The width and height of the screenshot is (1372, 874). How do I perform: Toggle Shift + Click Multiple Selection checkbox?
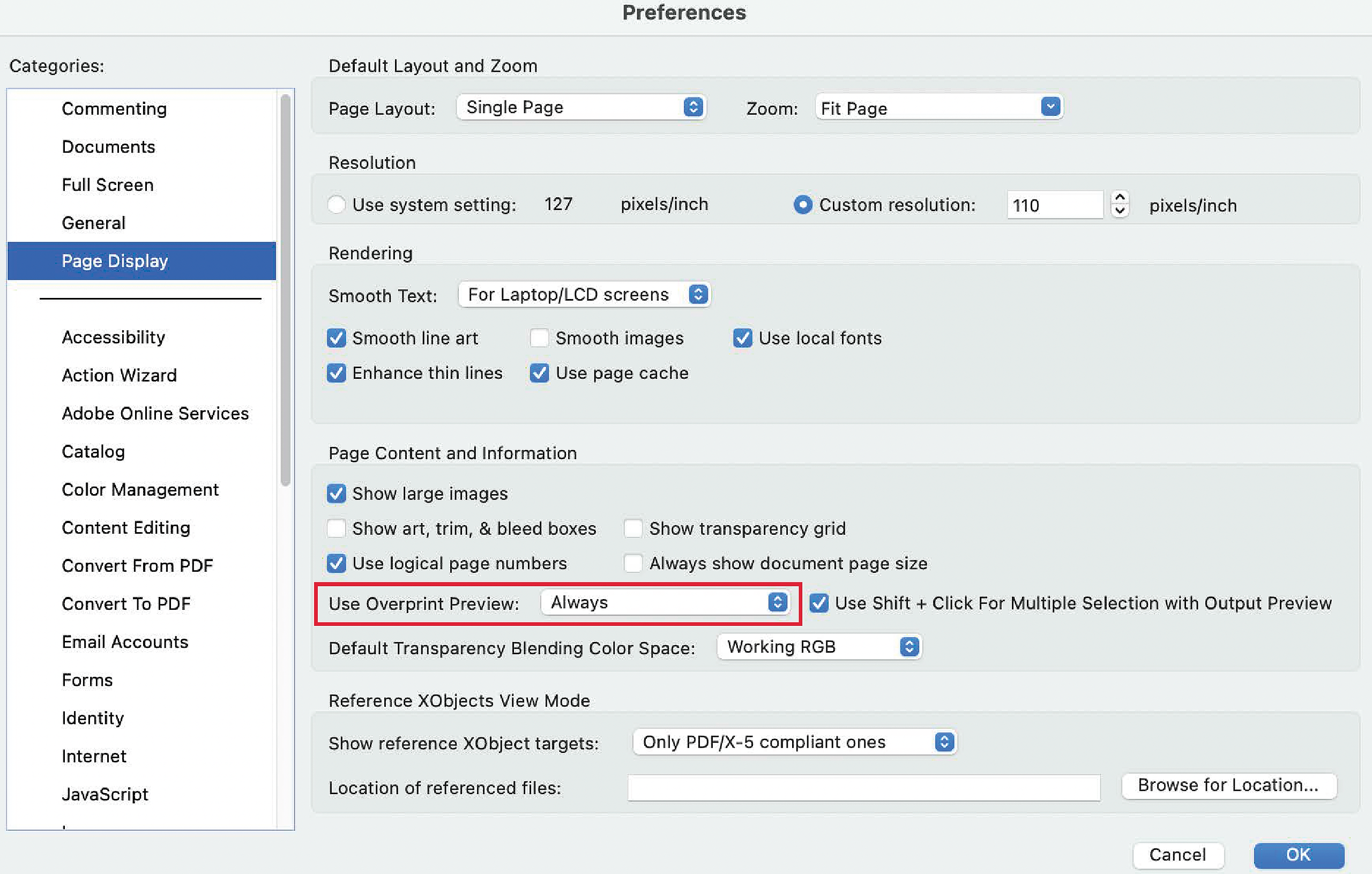819,603
